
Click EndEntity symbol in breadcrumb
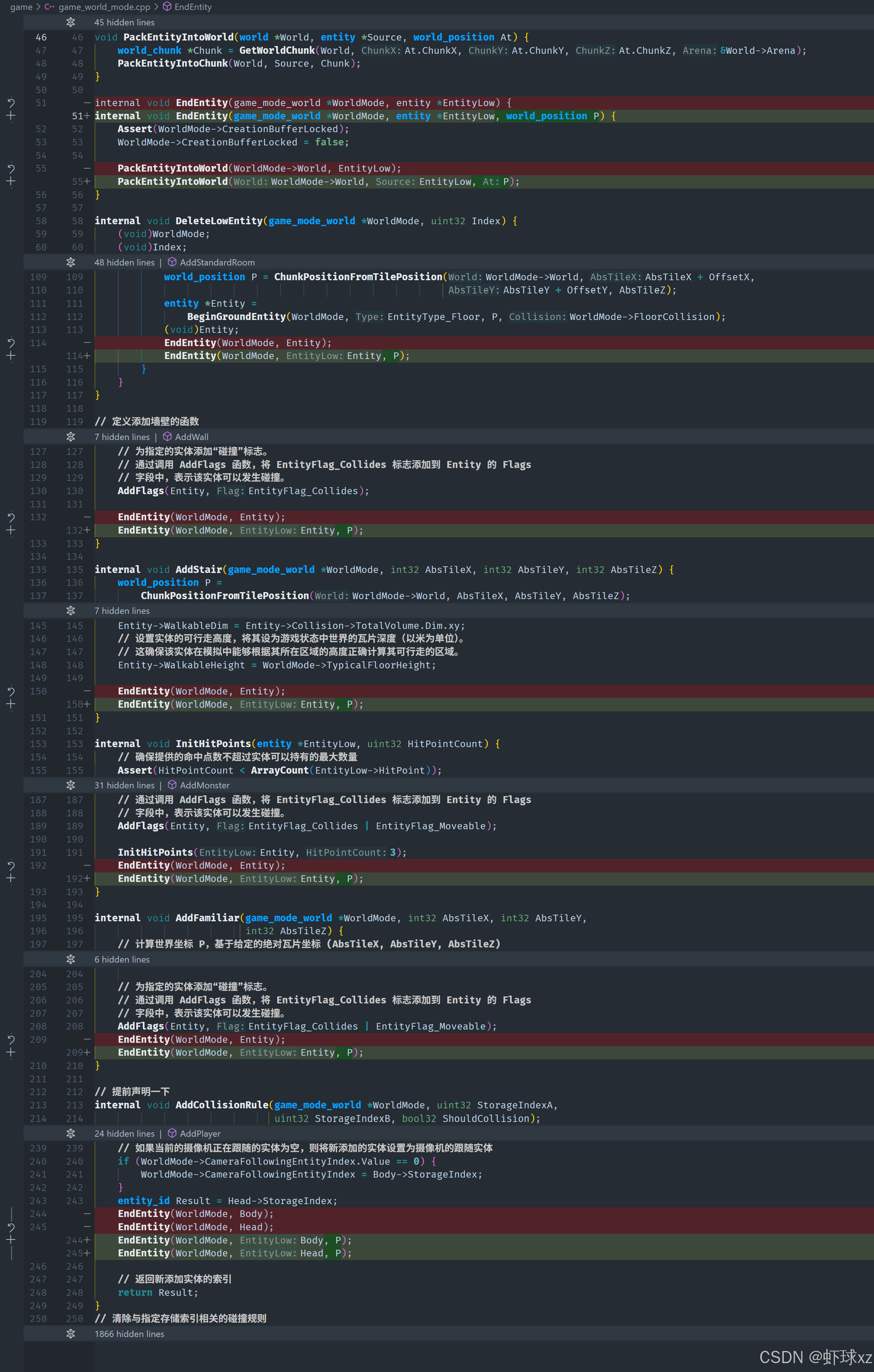click(x=193, y=7)
